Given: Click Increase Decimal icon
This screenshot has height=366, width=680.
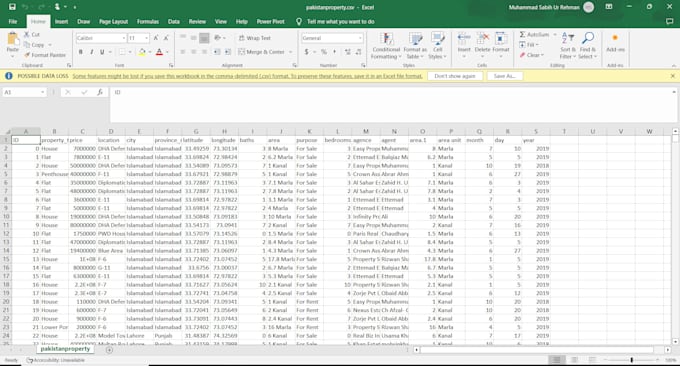Looking at the screenshot, I should point(347,52).
